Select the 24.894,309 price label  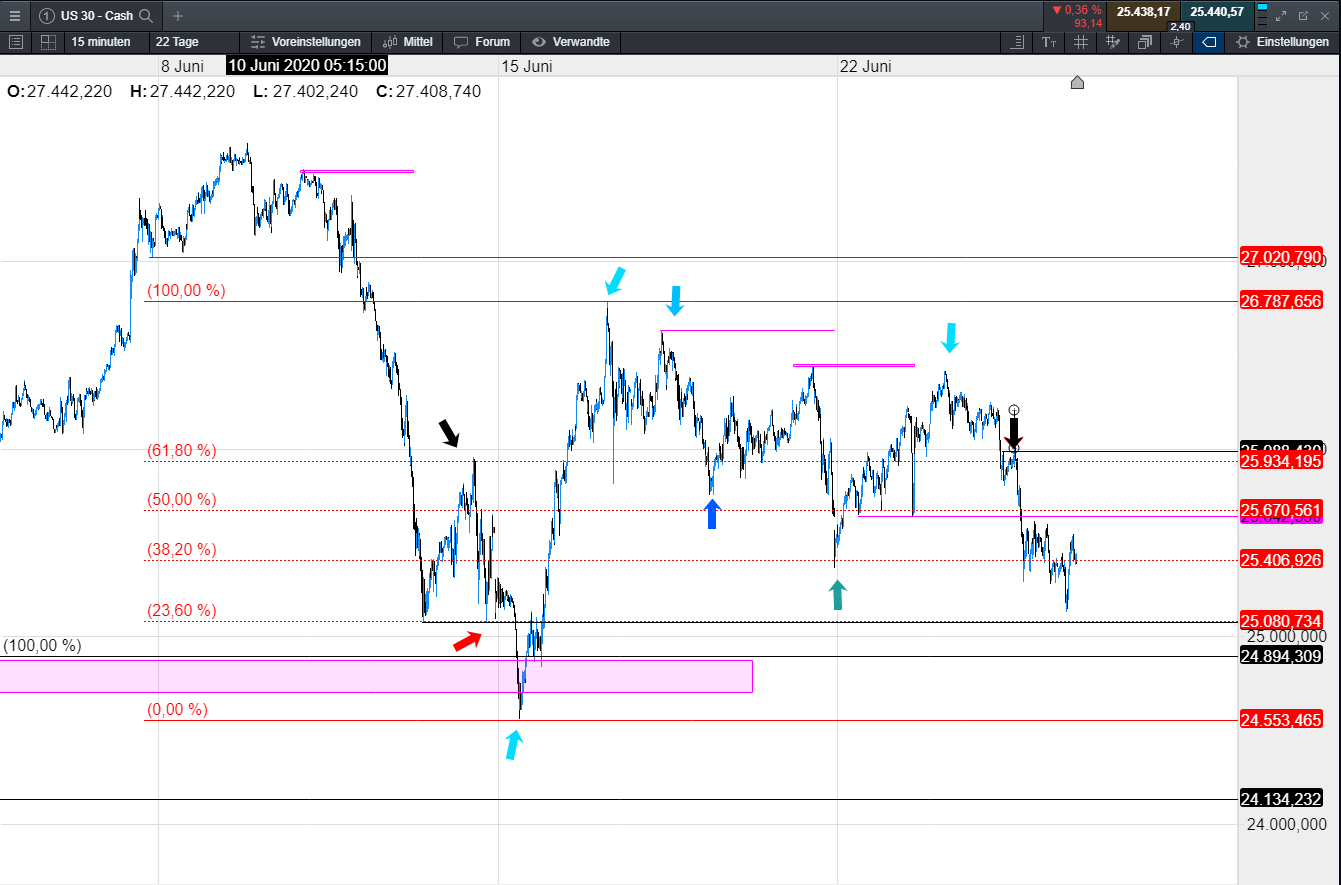[x=1281, y=656]
